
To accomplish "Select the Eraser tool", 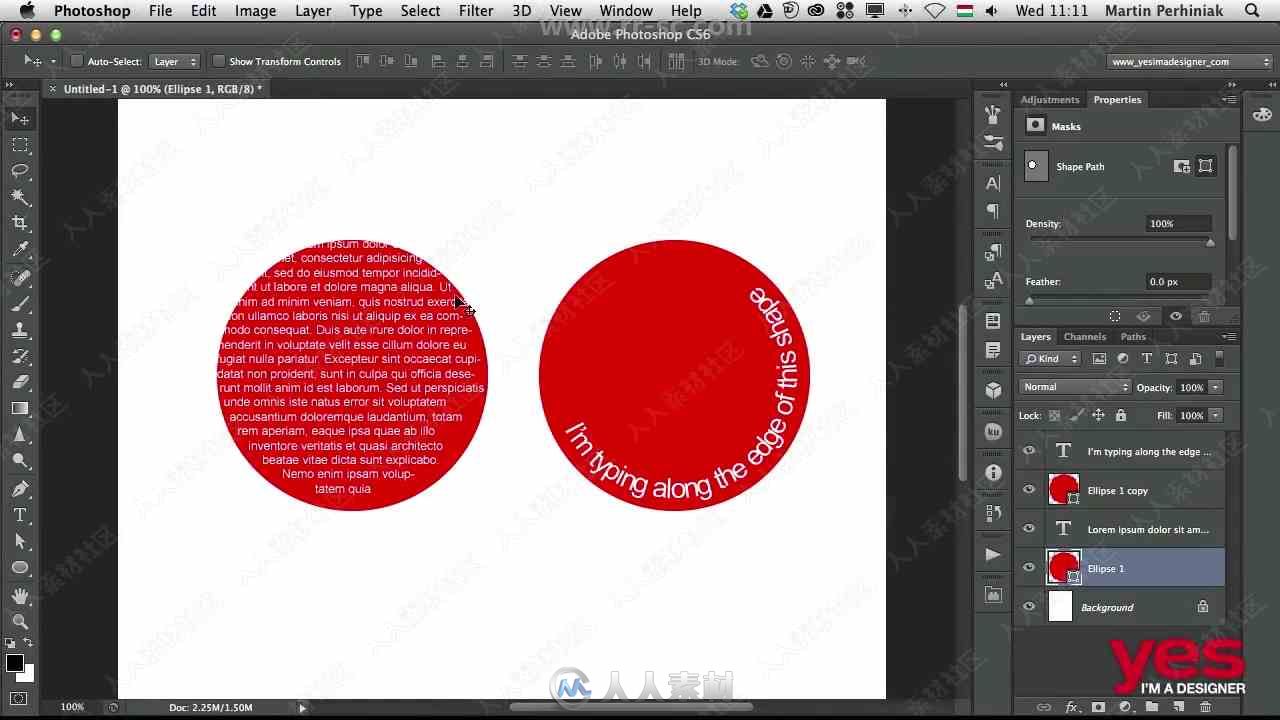I will (20, 382).
